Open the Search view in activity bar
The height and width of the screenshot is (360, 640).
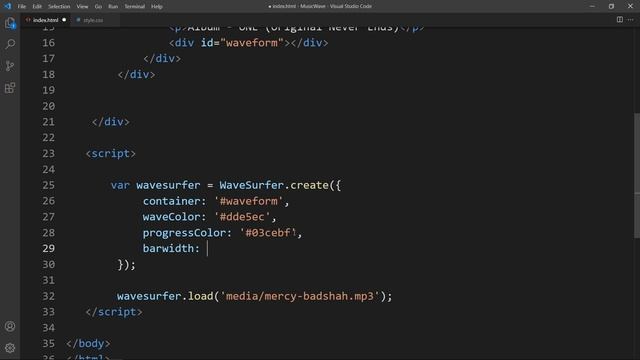tap(10, 44)
